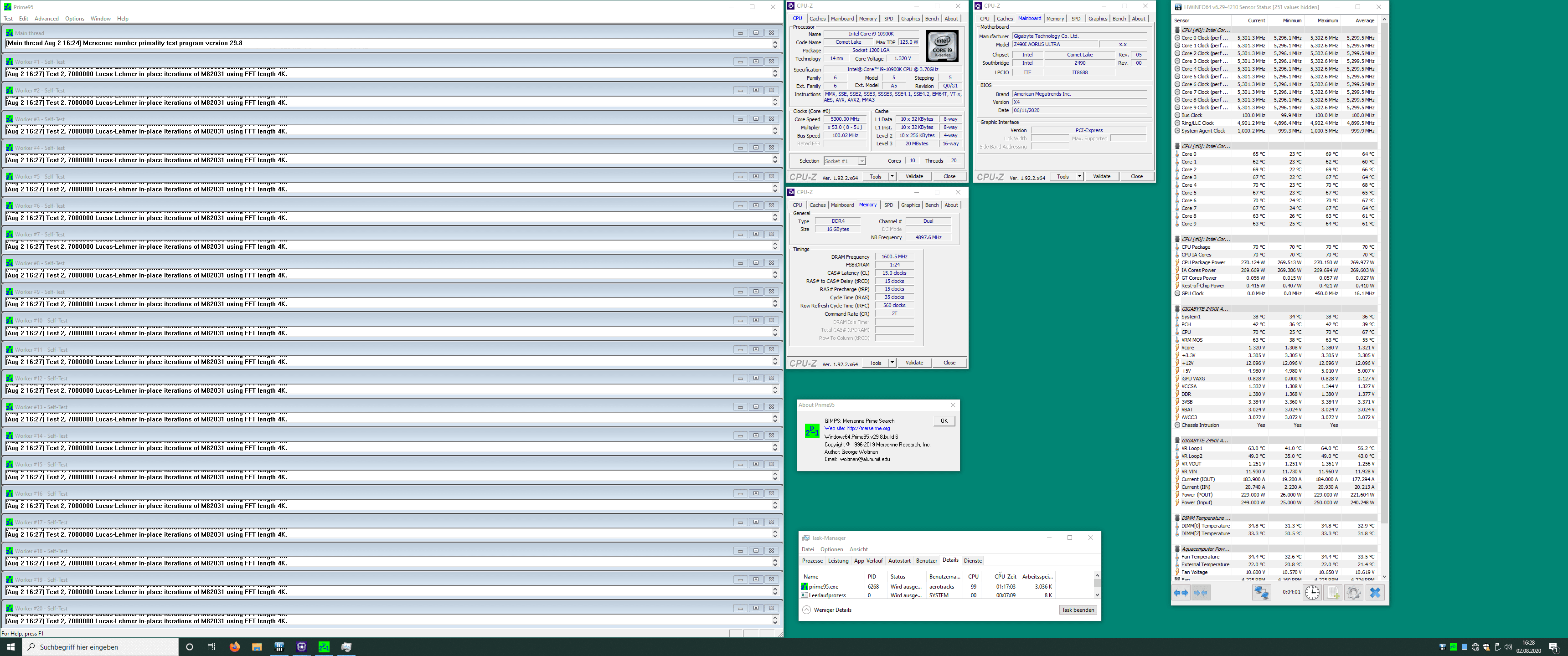
Task: Collapse Weniger Details in Task Manager
Action: 826,610
